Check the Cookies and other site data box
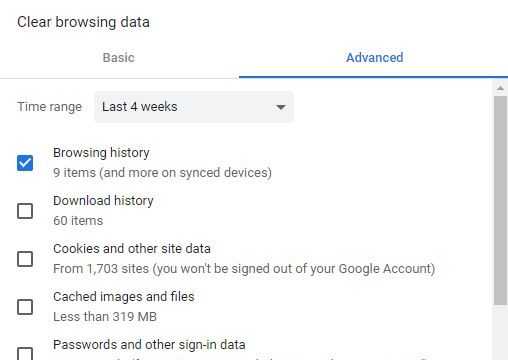This screenshot has height=360, width=508. [25, 259]
